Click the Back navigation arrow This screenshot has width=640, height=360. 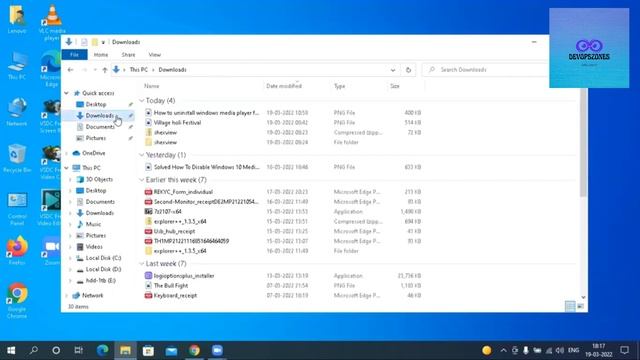(71, 70)
